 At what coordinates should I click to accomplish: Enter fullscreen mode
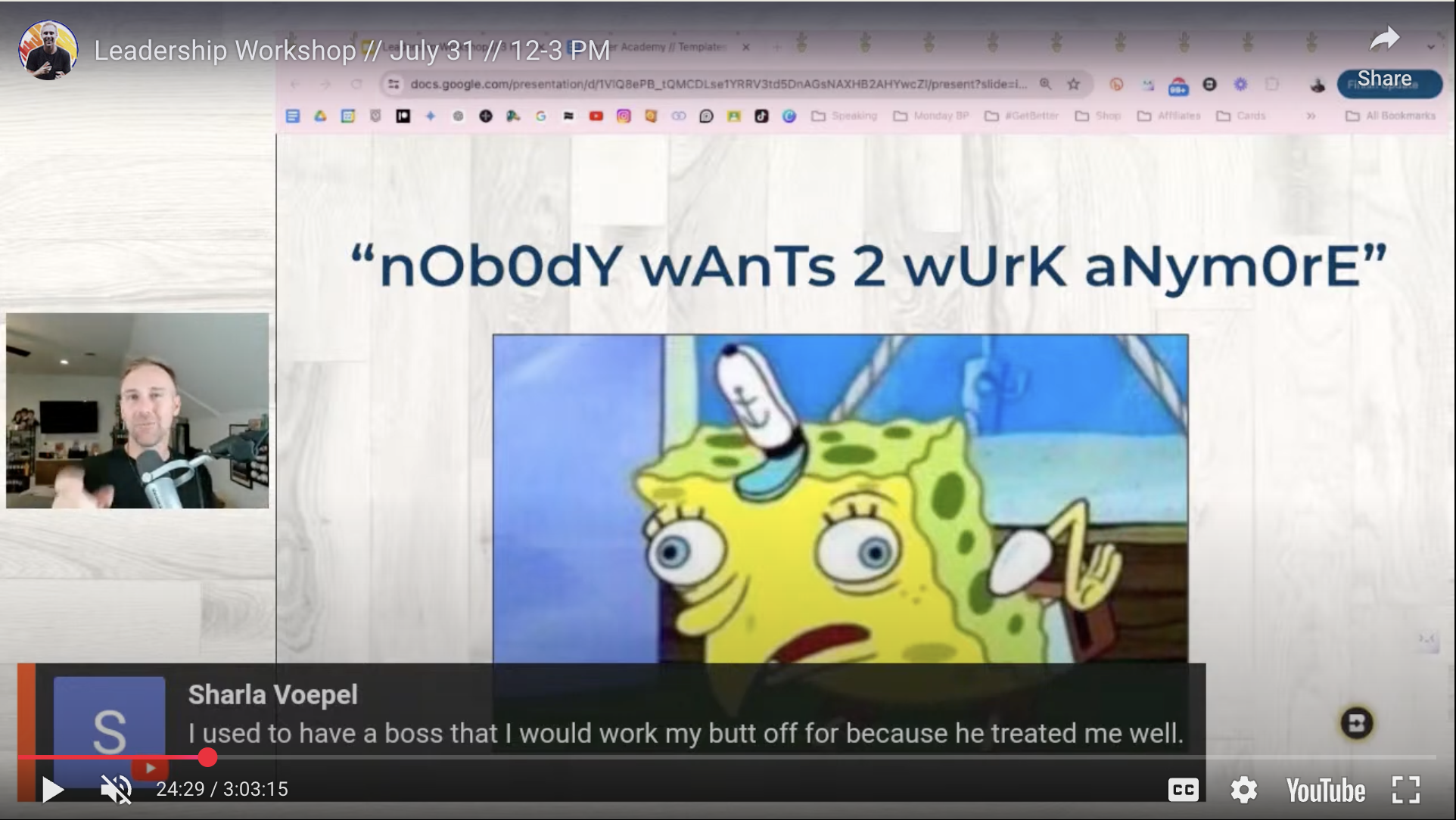click(1405, 790)
